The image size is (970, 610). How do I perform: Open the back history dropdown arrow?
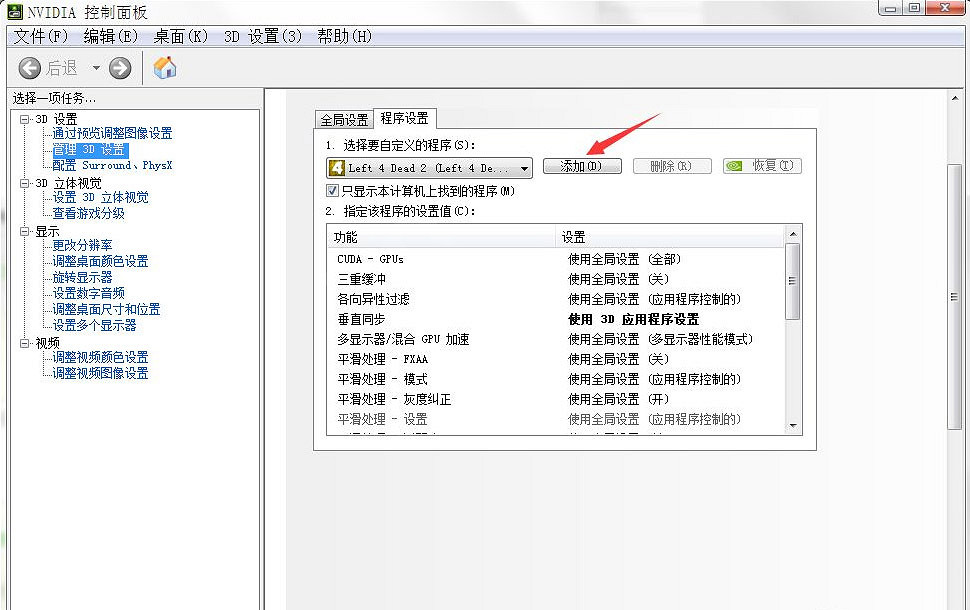(96, 68)
